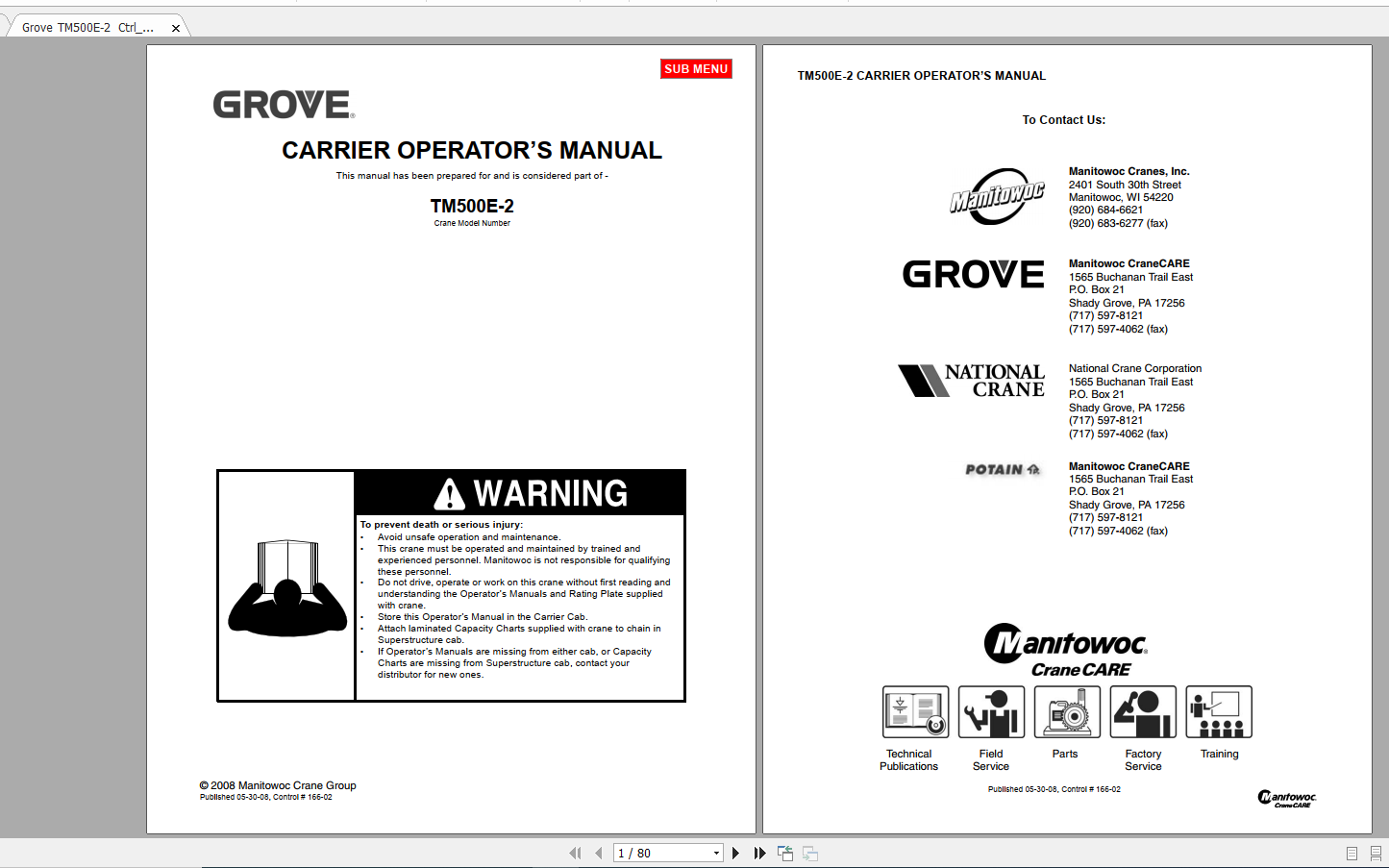
Task: Click the 'Crane Model Number' caption
Action: click(x=472, y=223)
